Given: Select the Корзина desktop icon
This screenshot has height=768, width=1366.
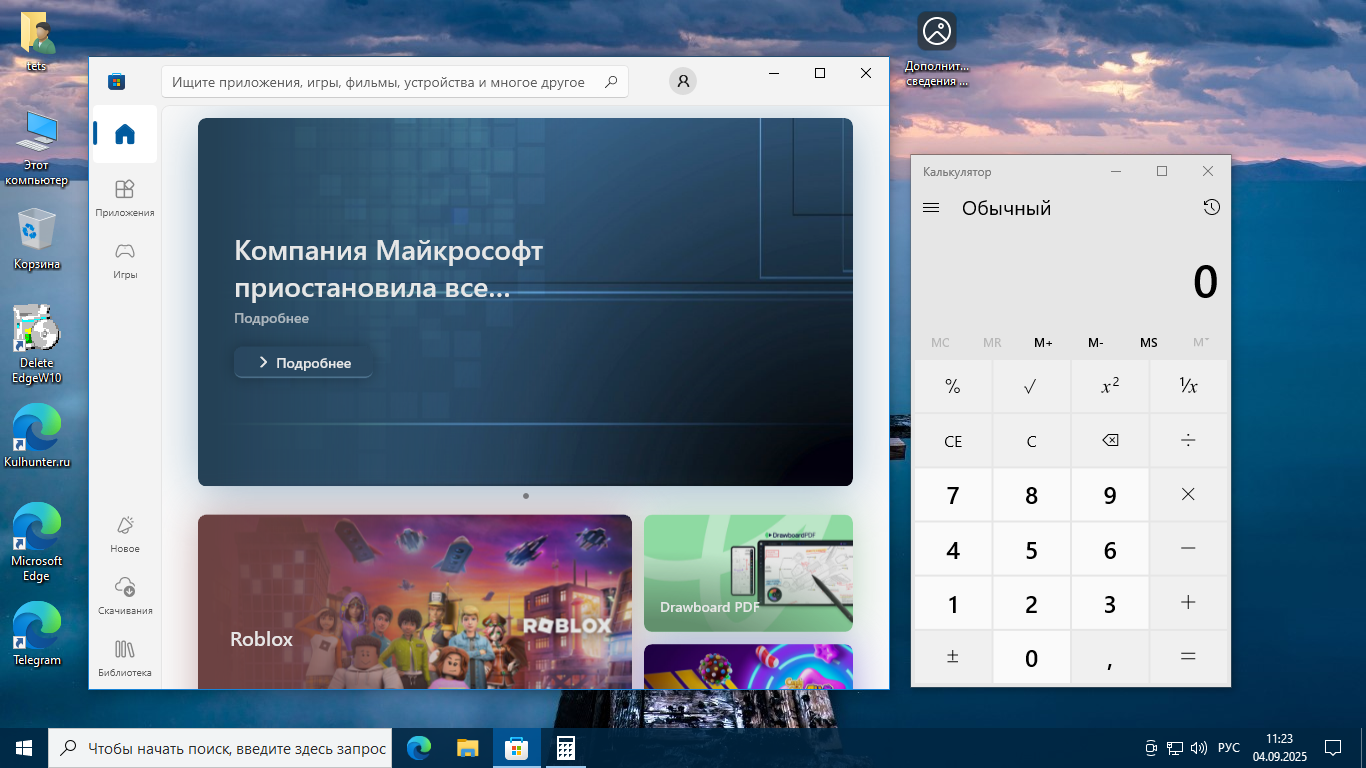Looking at the screenshot, I should 37,238.
